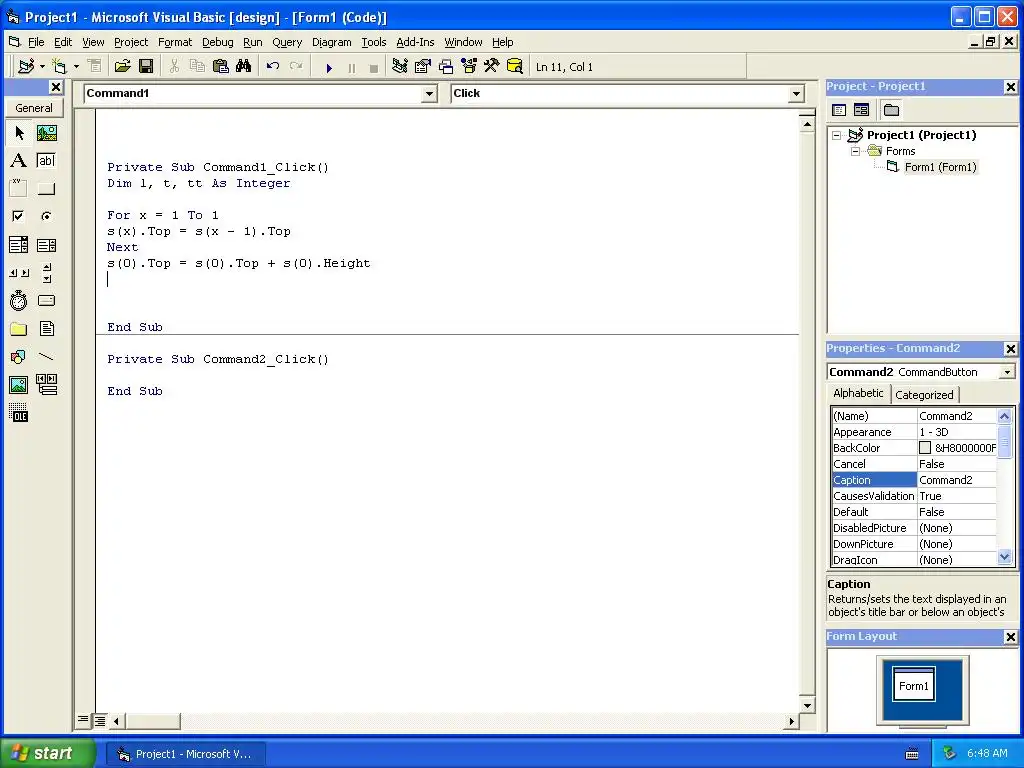The image size is (1024, 768).
Task: Save the project using the floppy disk icon
Action: coord(146,67)
